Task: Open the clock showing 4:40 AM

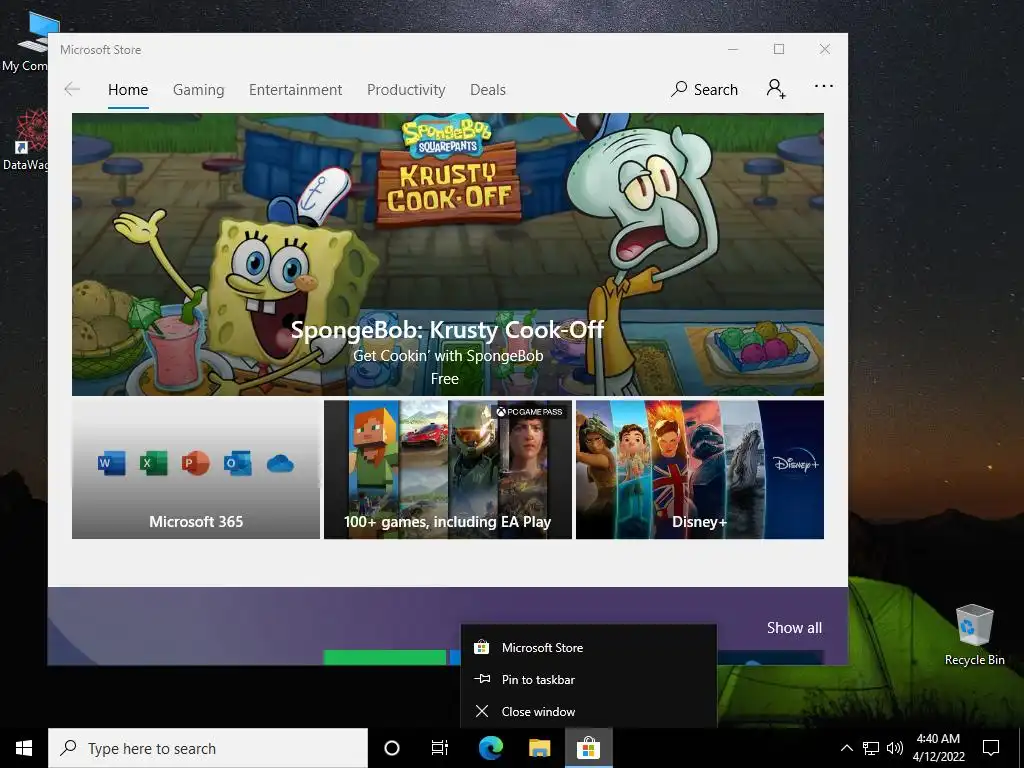Action: pos(938,748)
